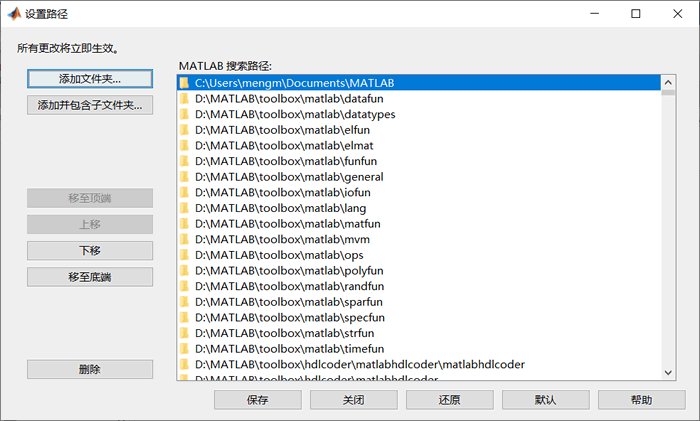Select the toolbox\matlab\elfun path
This screenshot has height=421, width=700.
click(419, 130)
